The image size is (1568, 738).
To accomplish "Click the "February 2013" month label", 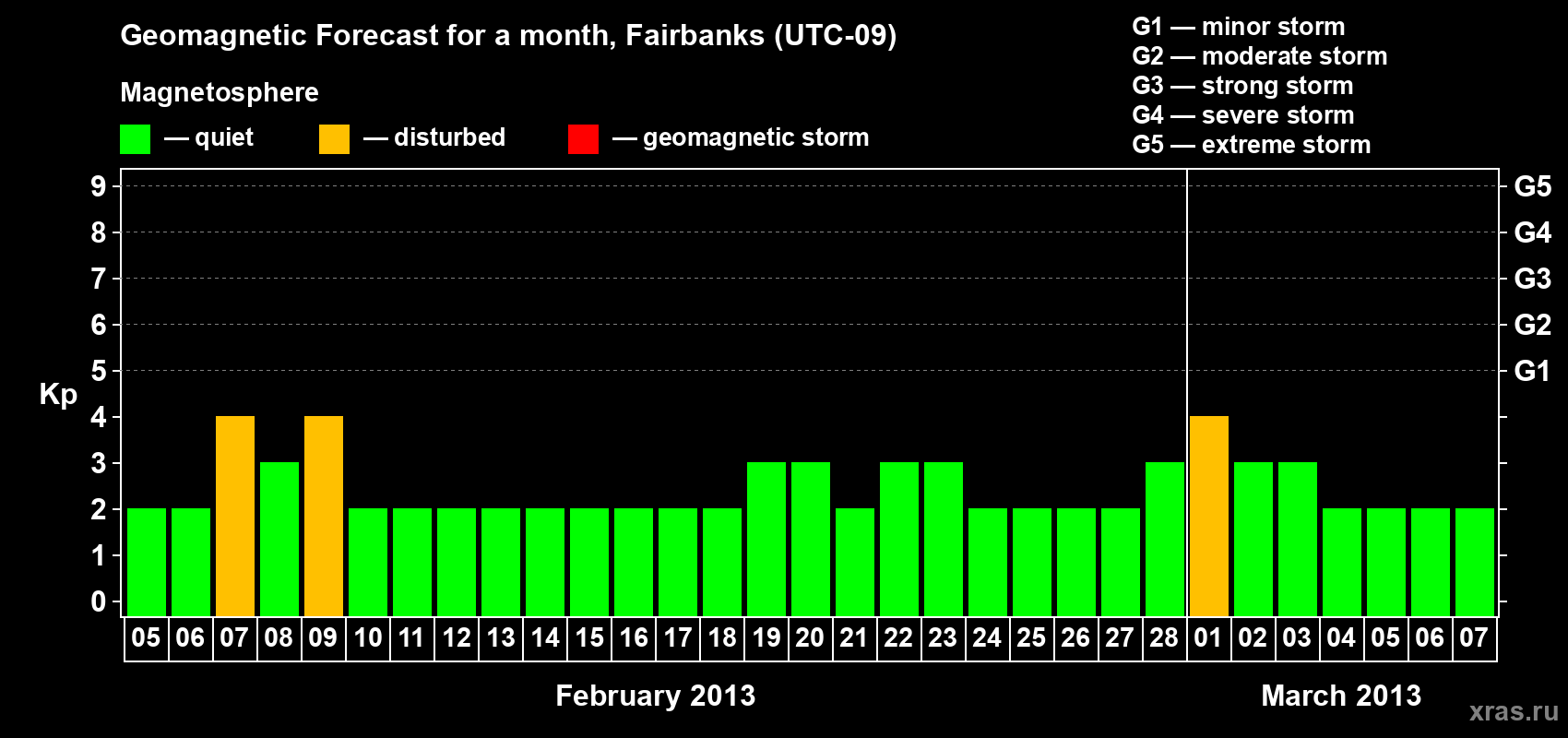I will point(655,696).
